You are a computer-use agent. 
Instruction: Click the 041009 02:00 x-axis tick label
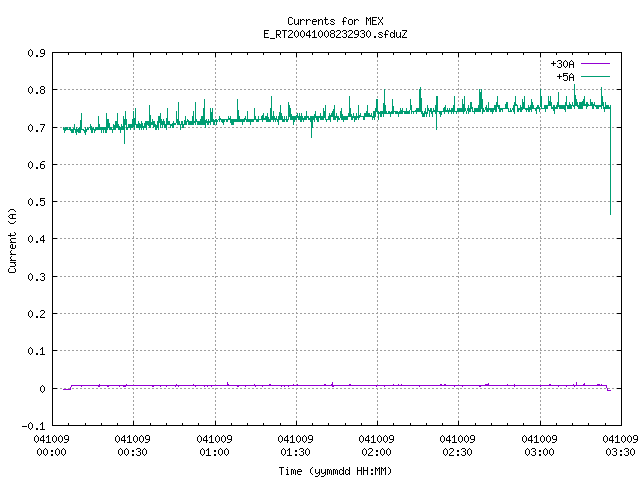click(376, 446)
